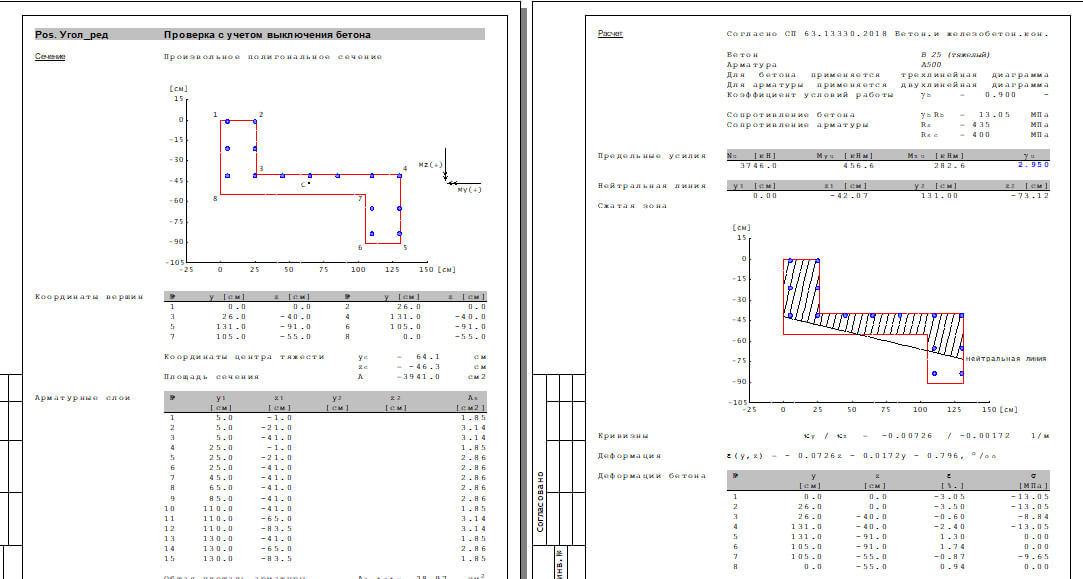Click "Коэффициент условий работы" label
Screen dimensions: 1083x579
(809, 95)
